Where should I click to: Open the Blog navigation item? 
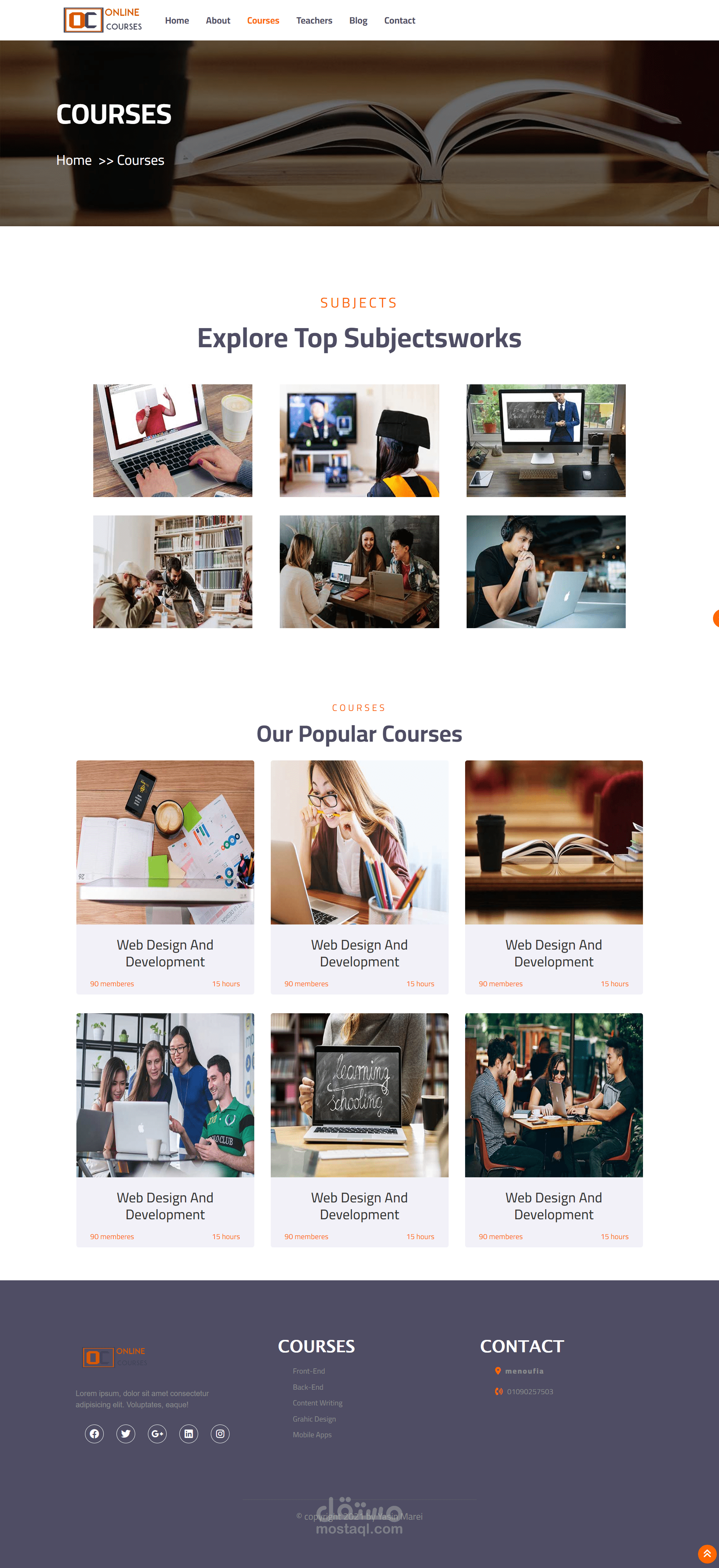click(x=358, y=21)
